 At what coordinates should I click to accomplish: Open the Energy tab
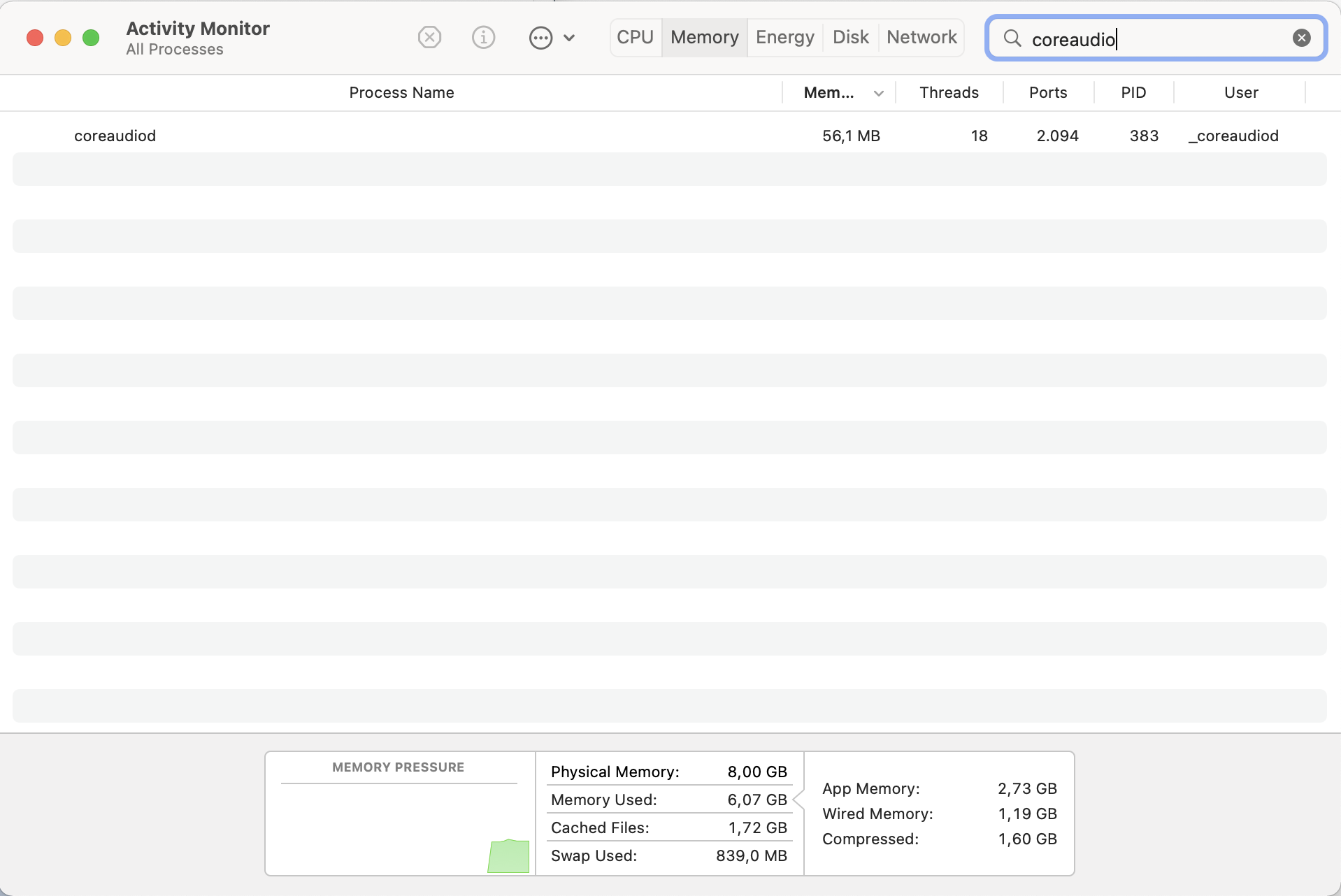[x=784, y=37]
